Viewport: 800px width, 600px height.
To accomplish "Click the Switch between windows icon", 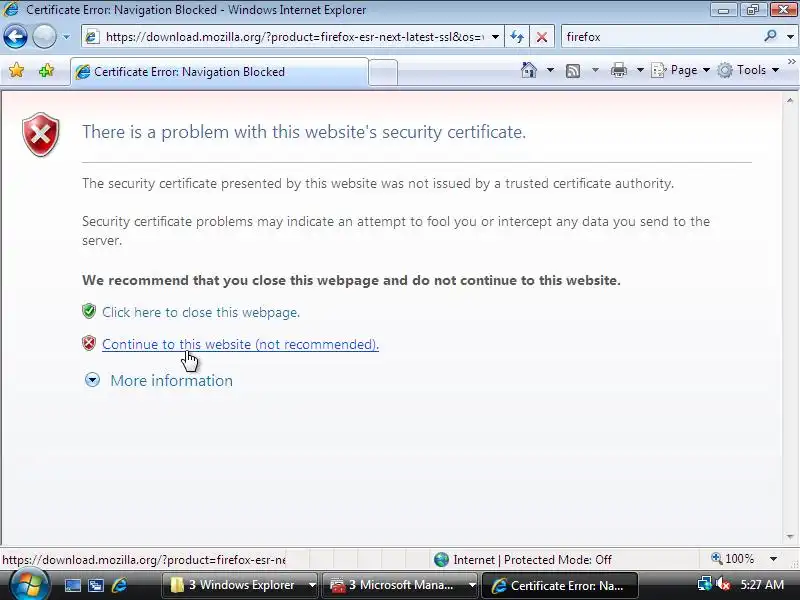I will pyautogui.click(x=96, y=585).
